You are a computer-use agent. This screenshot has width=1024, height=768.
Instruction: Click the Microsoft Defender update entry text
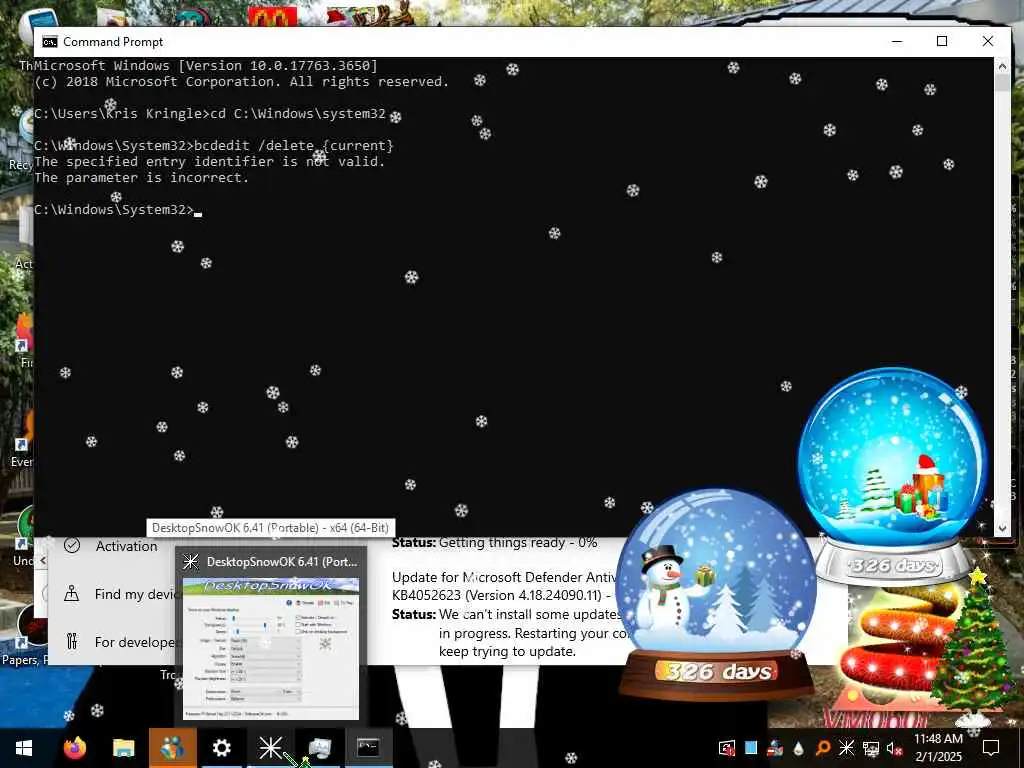tap(504, 577)
